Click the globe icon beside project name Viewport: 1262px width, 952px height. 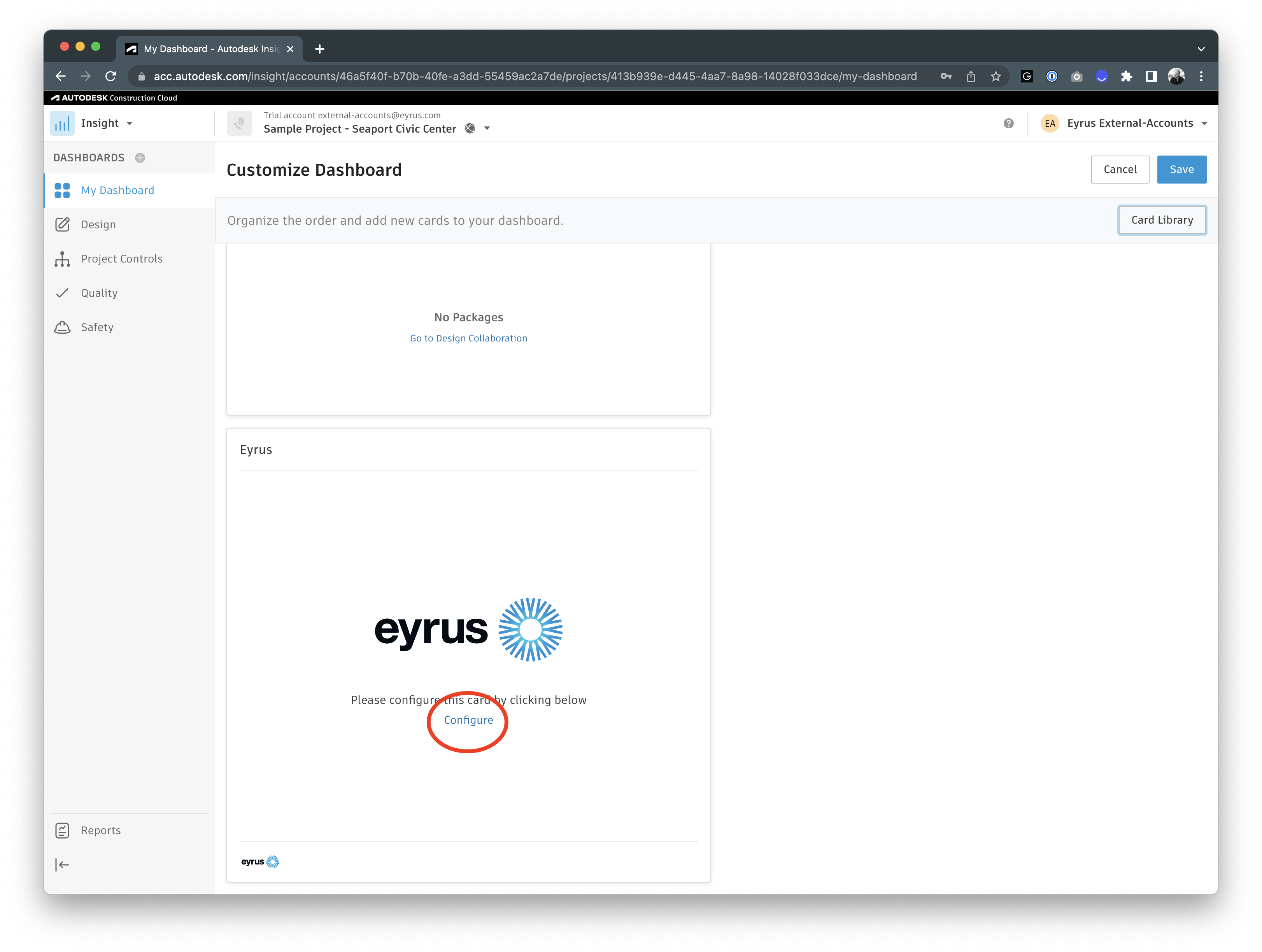click(x=470, y=129)
